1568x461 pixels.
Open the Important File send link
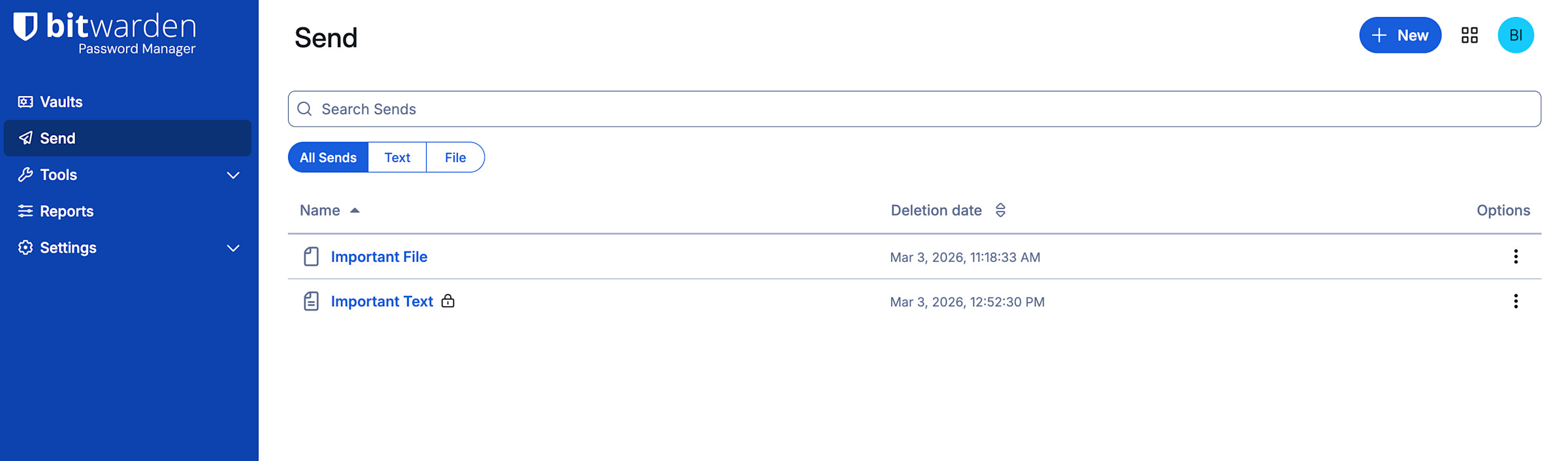click(379, 257)
